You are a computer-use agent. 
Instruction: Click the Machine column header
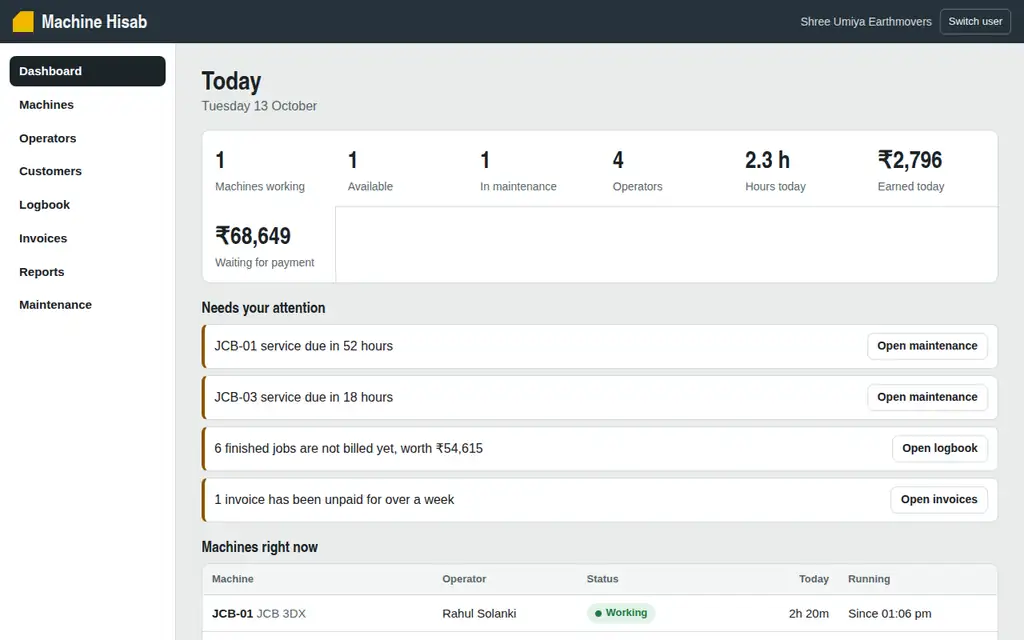232,579
